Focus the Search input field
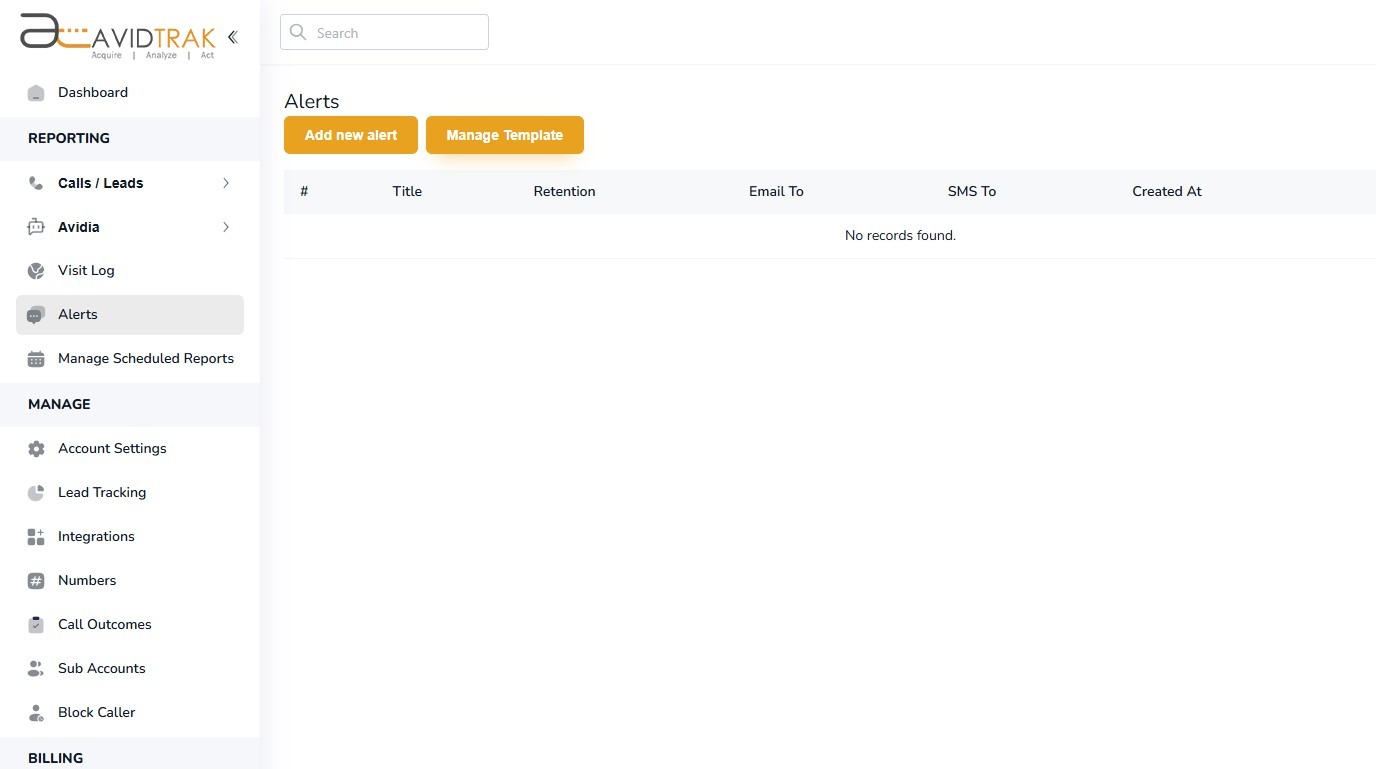The height and width of the screenshot is (769, 1376). coord(384,32)
